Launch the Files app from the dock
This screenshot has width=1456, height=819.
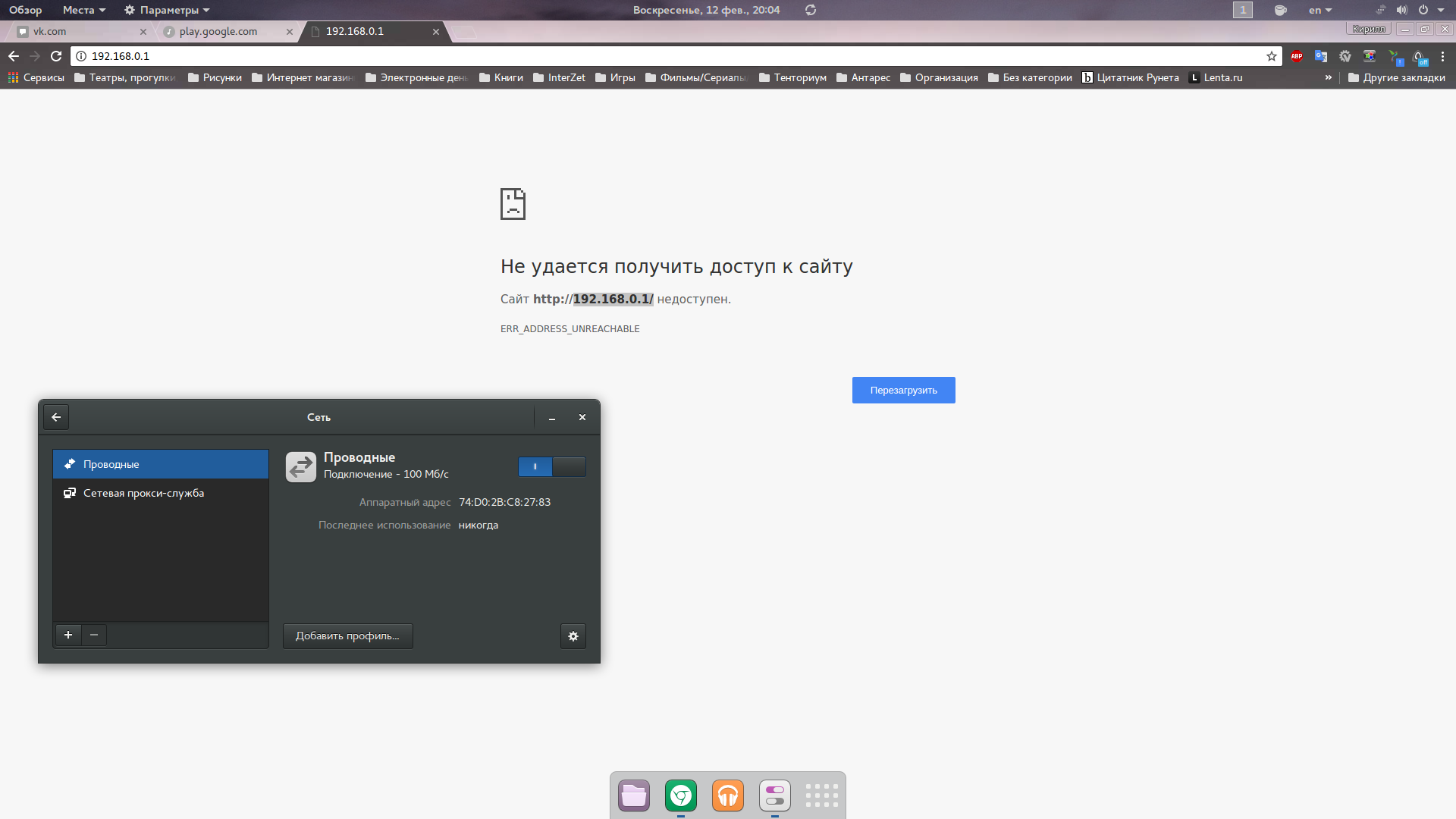(634, 795)
